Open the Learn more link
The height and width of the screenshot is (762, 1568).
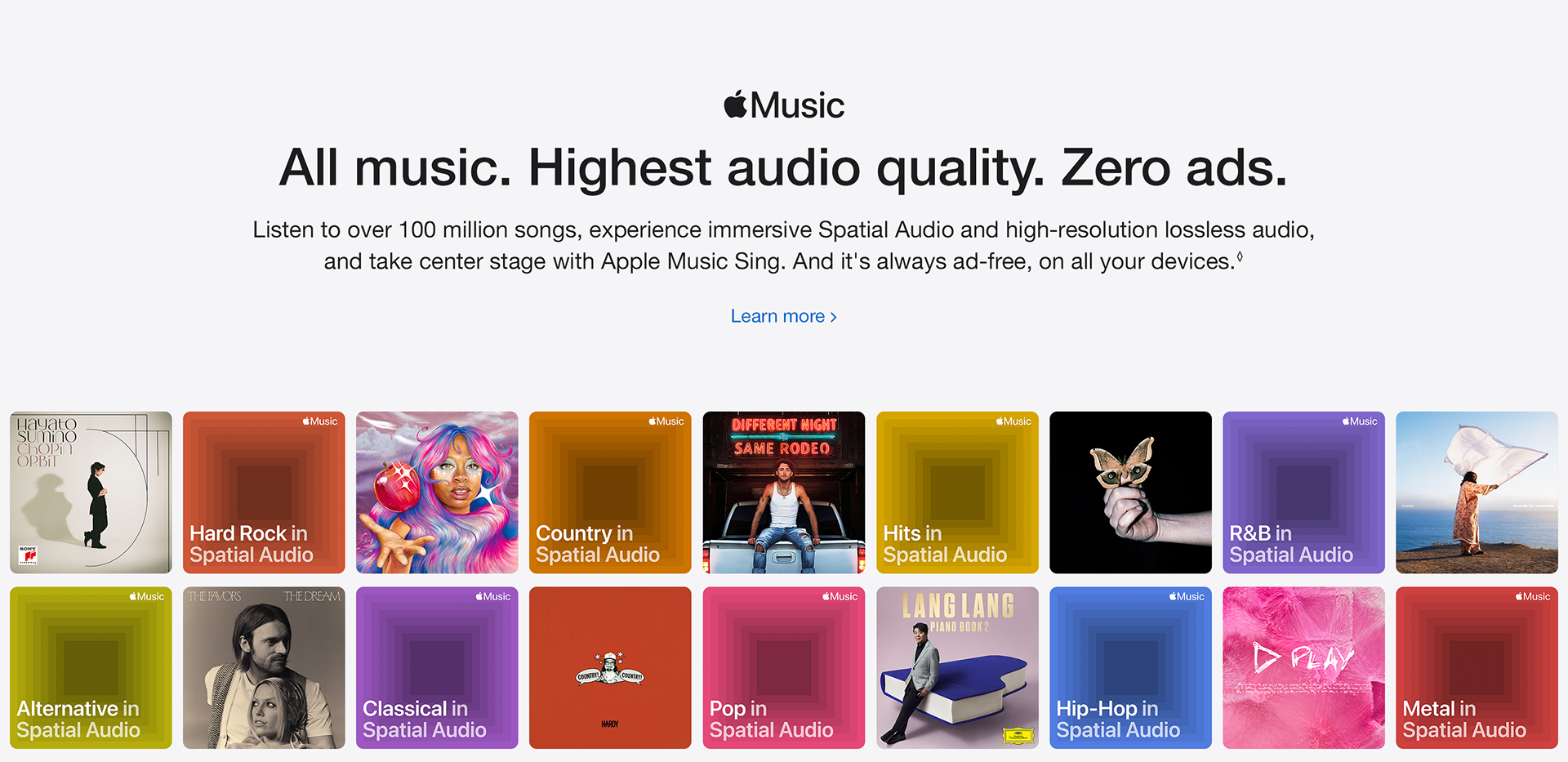point(784,316)
